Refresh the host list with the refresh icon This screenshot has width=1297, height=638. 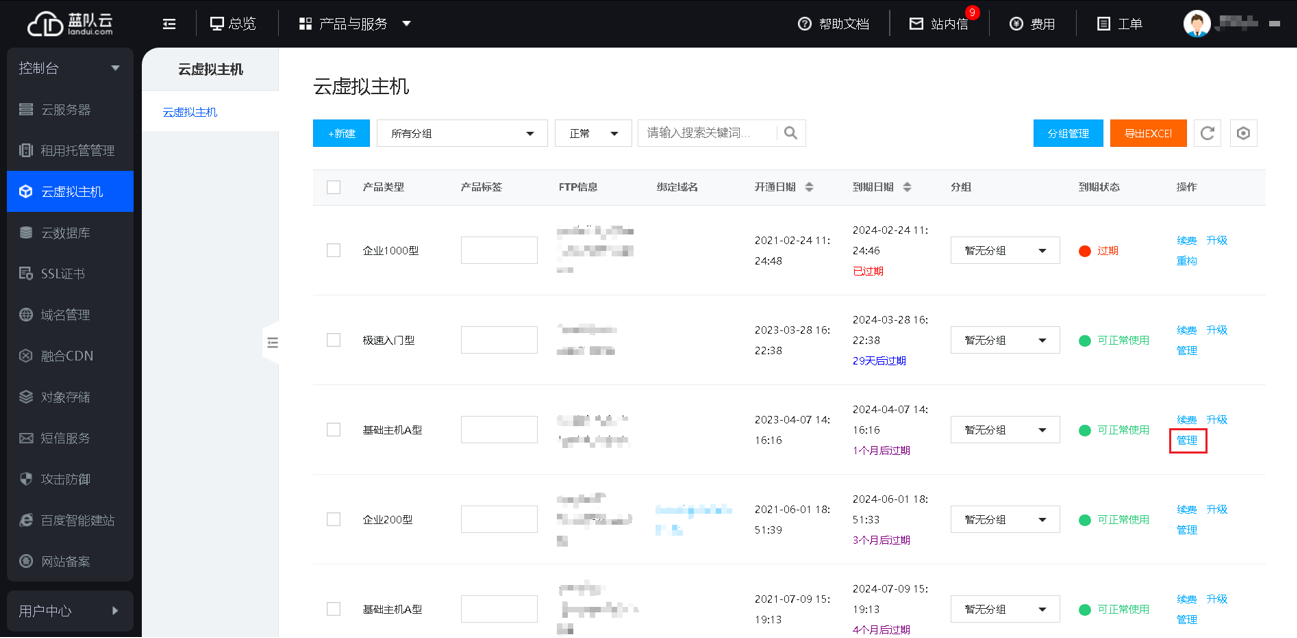[1207, 132]
